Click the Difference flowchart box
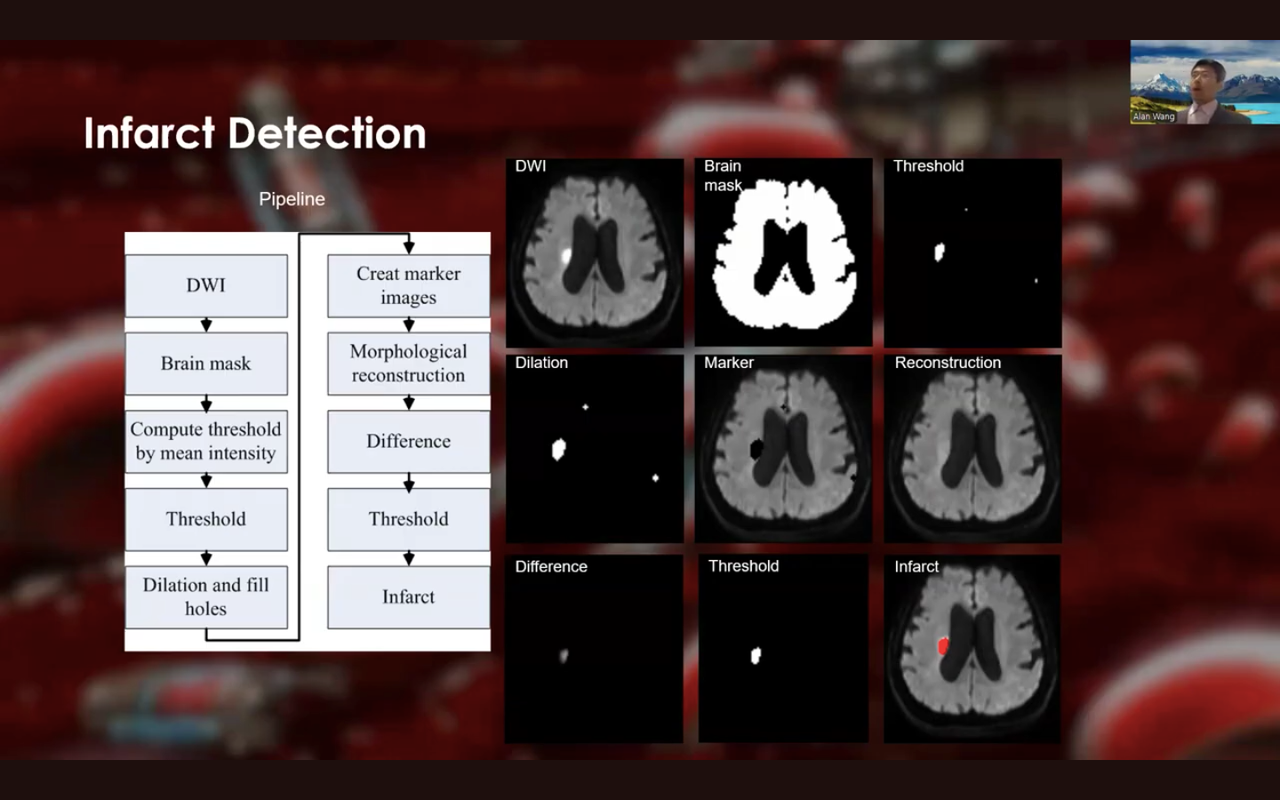The width and height of the screenshot is (1280, 800). [x=408, y=441]
